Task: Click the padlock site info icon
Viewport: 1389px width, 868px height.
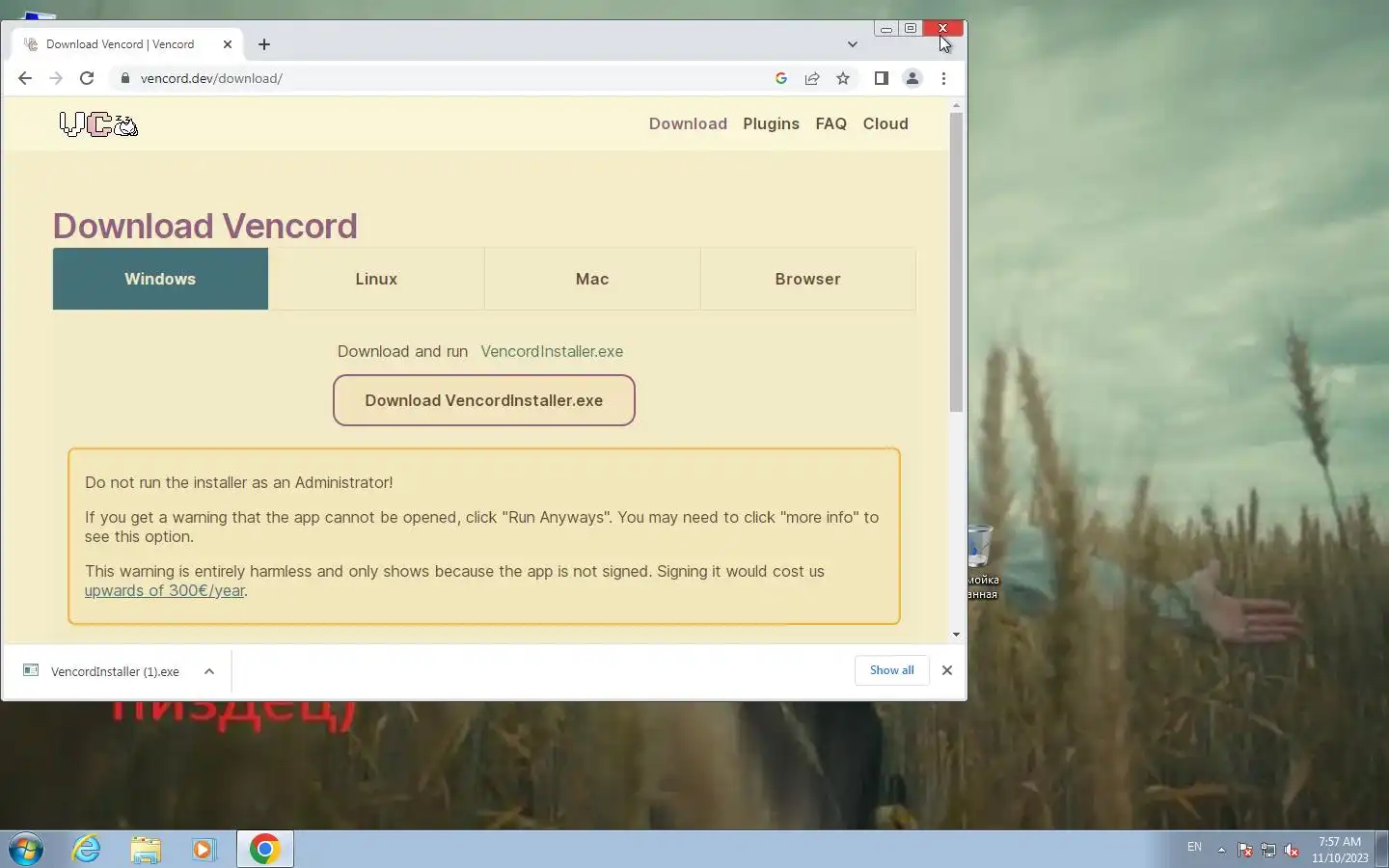Action: [x=124, y=78]
